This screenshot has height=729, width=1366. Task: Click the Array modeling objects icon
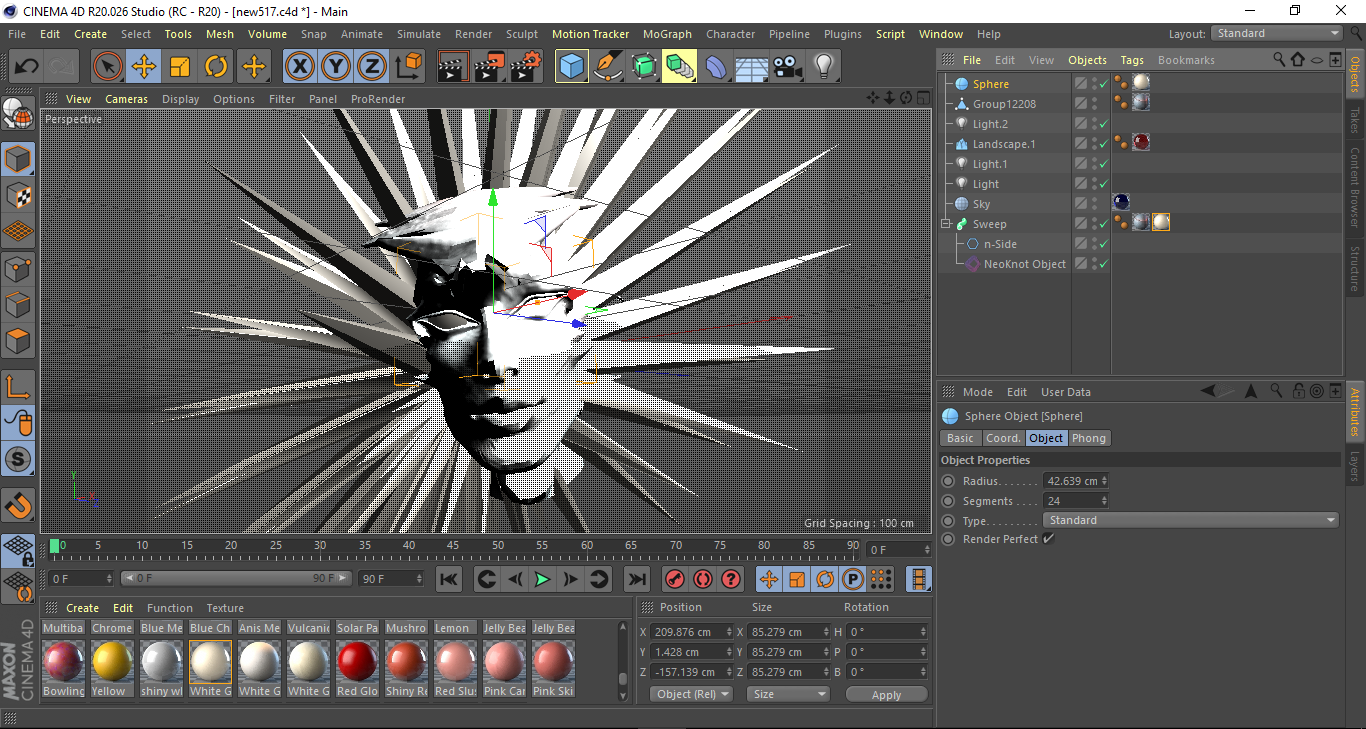tap(680, 67)
